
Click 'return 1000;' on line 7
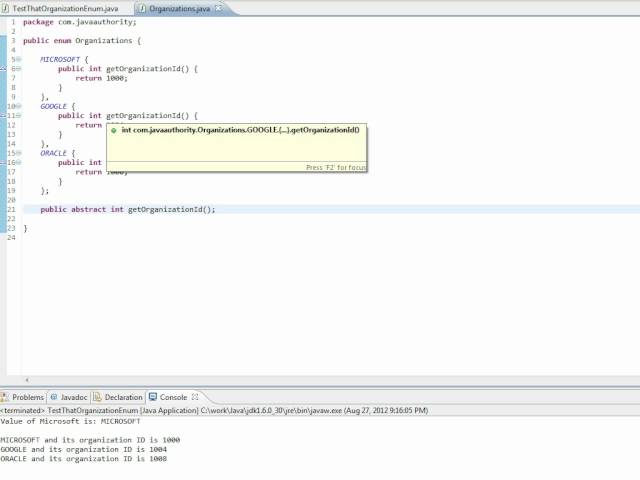101,78
